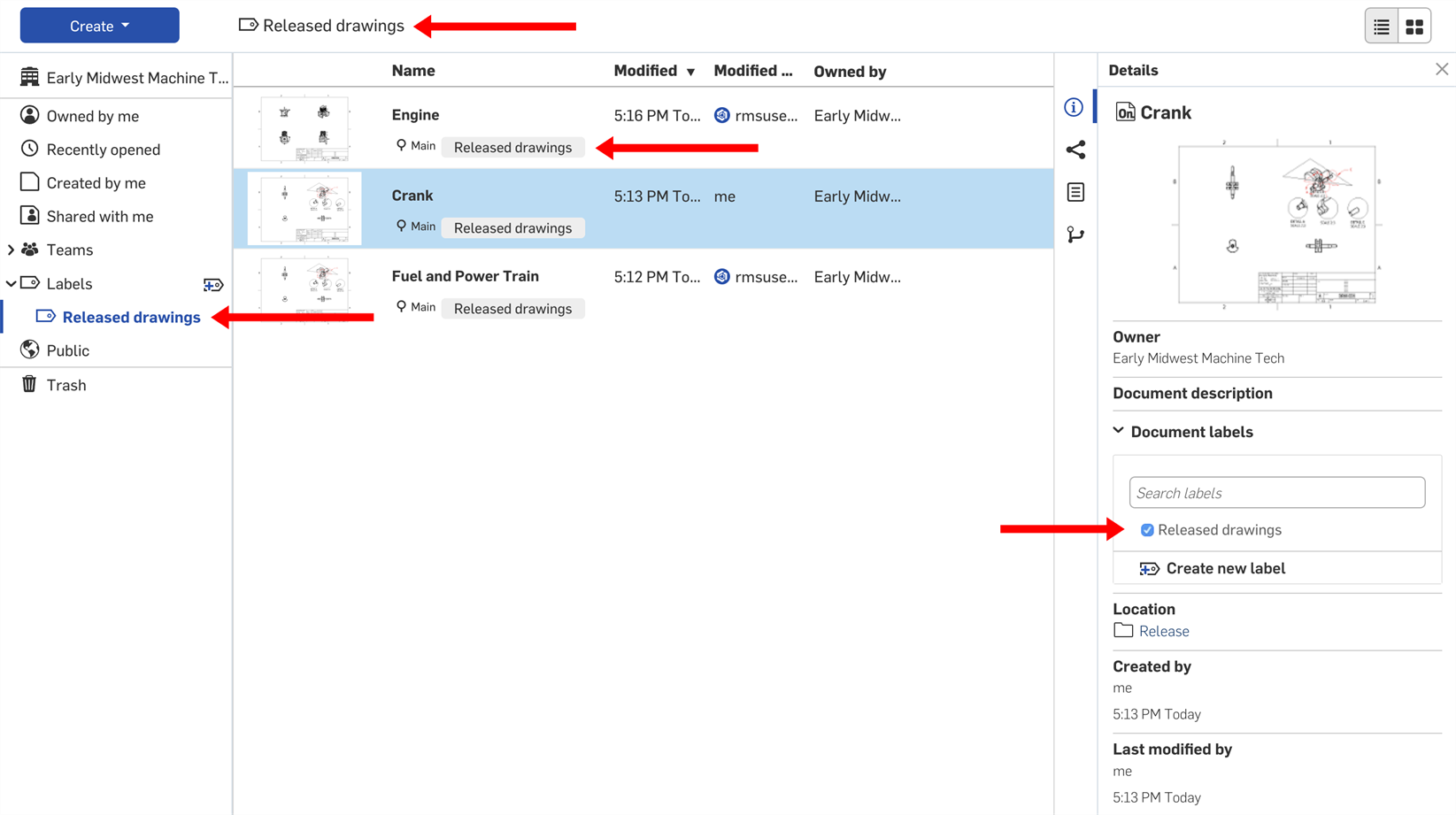Toggle the Modified column sort arrow
Screen dimensions: 1456x815
(x=690, y=72)
